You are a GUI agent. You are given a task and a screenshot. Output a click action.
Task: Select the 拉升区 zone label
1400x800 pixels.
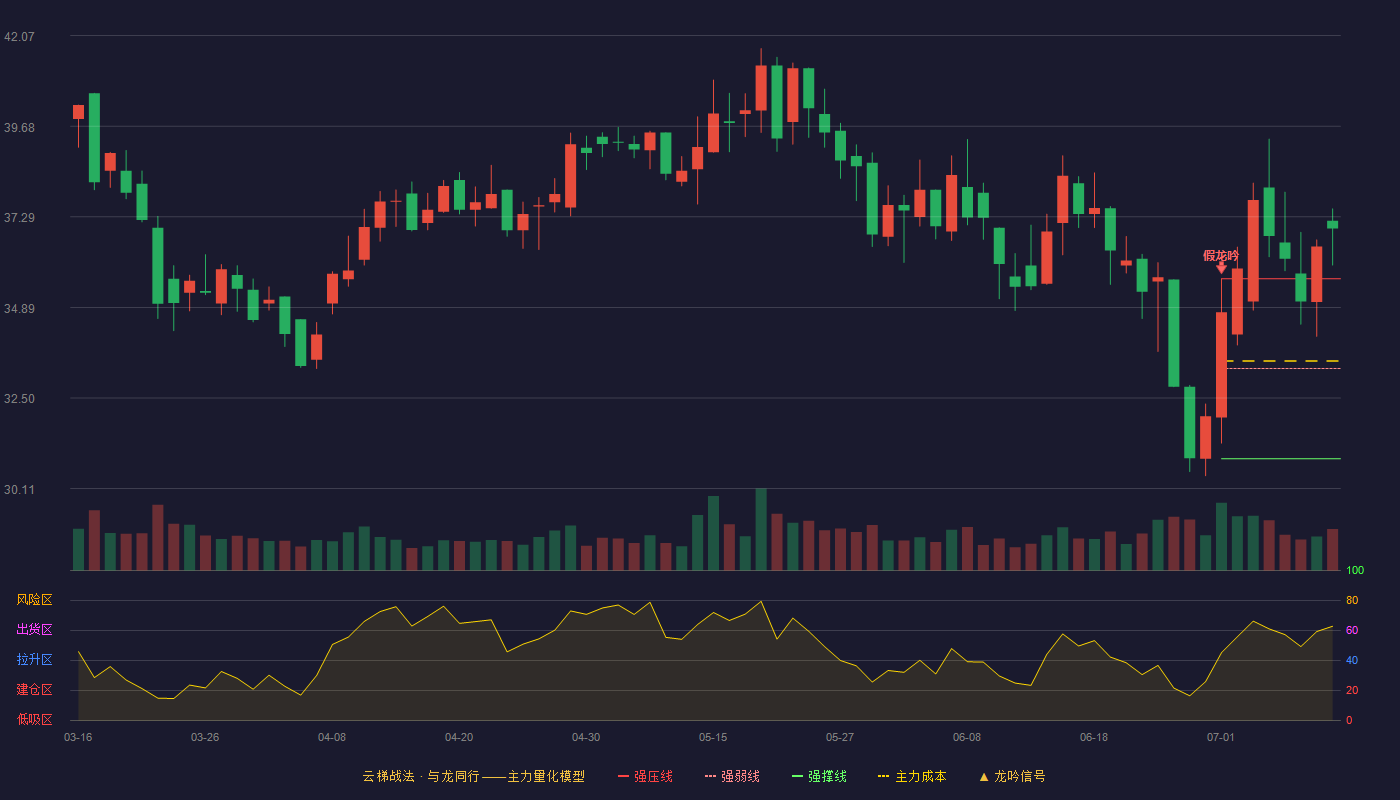tap(34, 660)
